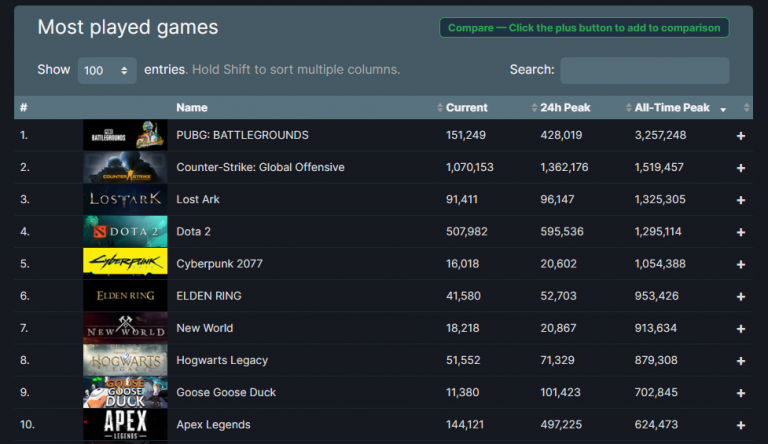
Task: Click the Hogwarts Legacy thumbnail
Action: pyautogui.click(x=125, y=360)
